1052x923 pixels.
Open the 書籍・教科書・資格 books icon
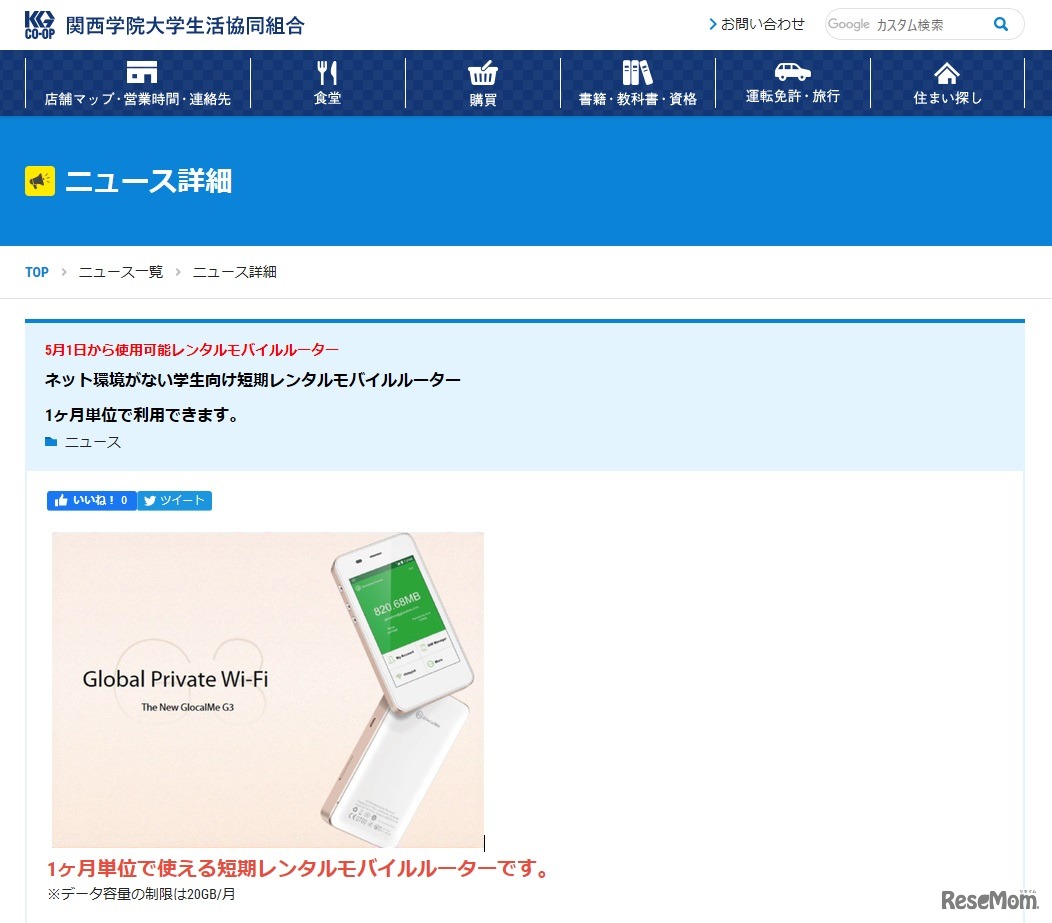click(x=637, y=72)
